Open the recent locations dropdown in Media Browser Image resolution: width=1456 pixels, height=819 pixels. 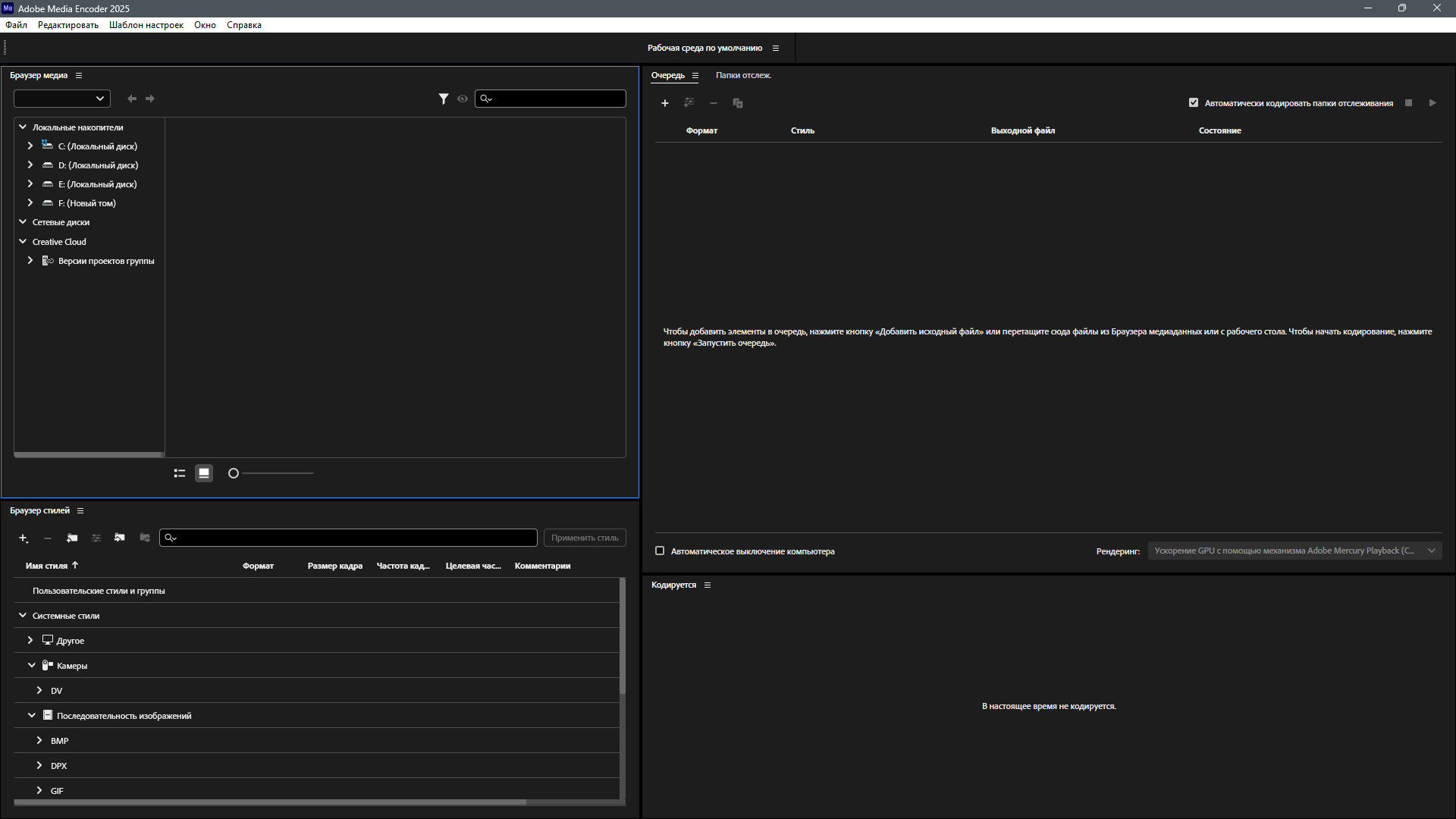pyautogui.click(x=62, y=99)
